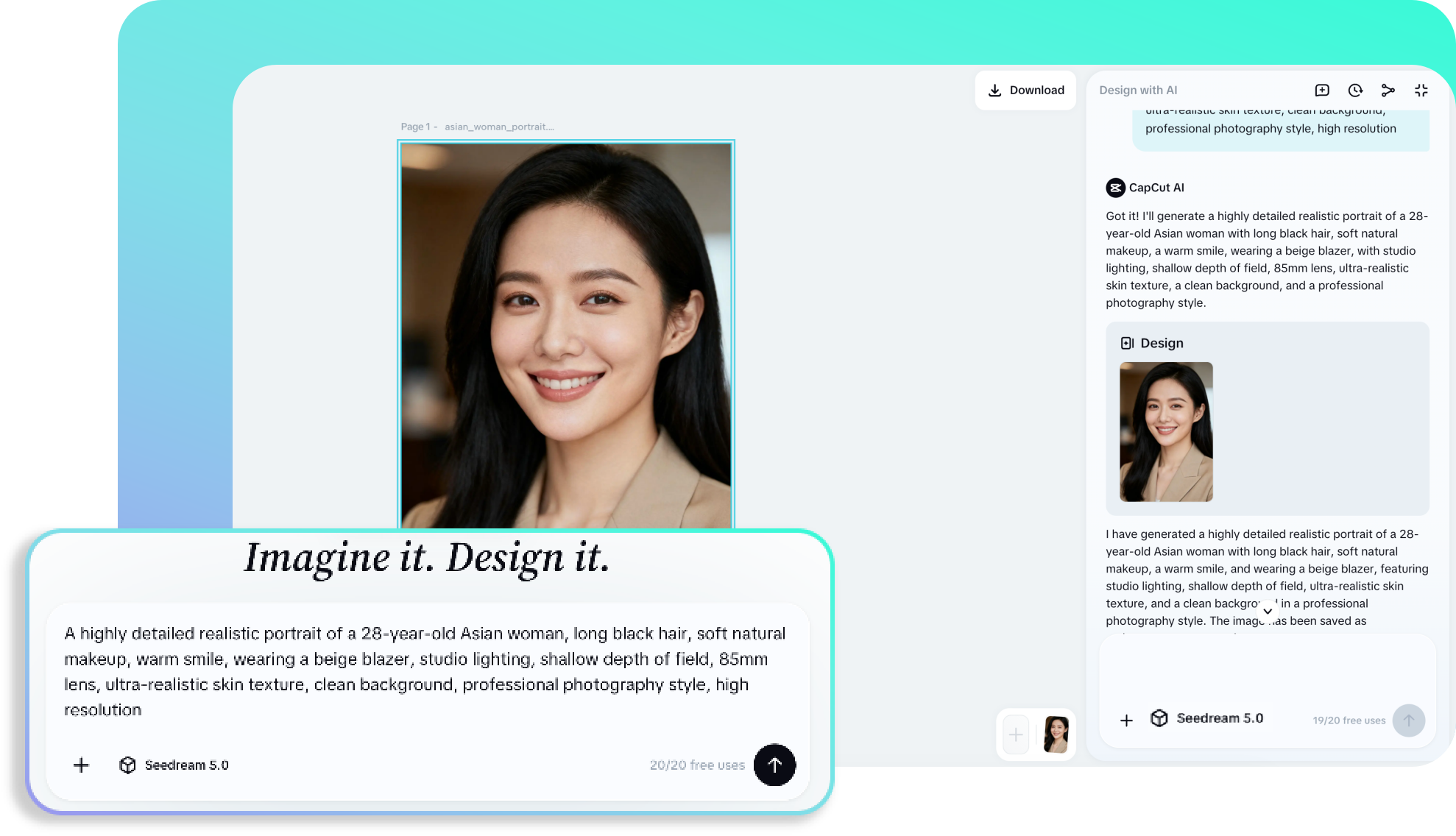The width and height of the screenshot is (1456, 836).
Task: Click the CapCut AI logo icon
Action: (x=1115, y=188)
